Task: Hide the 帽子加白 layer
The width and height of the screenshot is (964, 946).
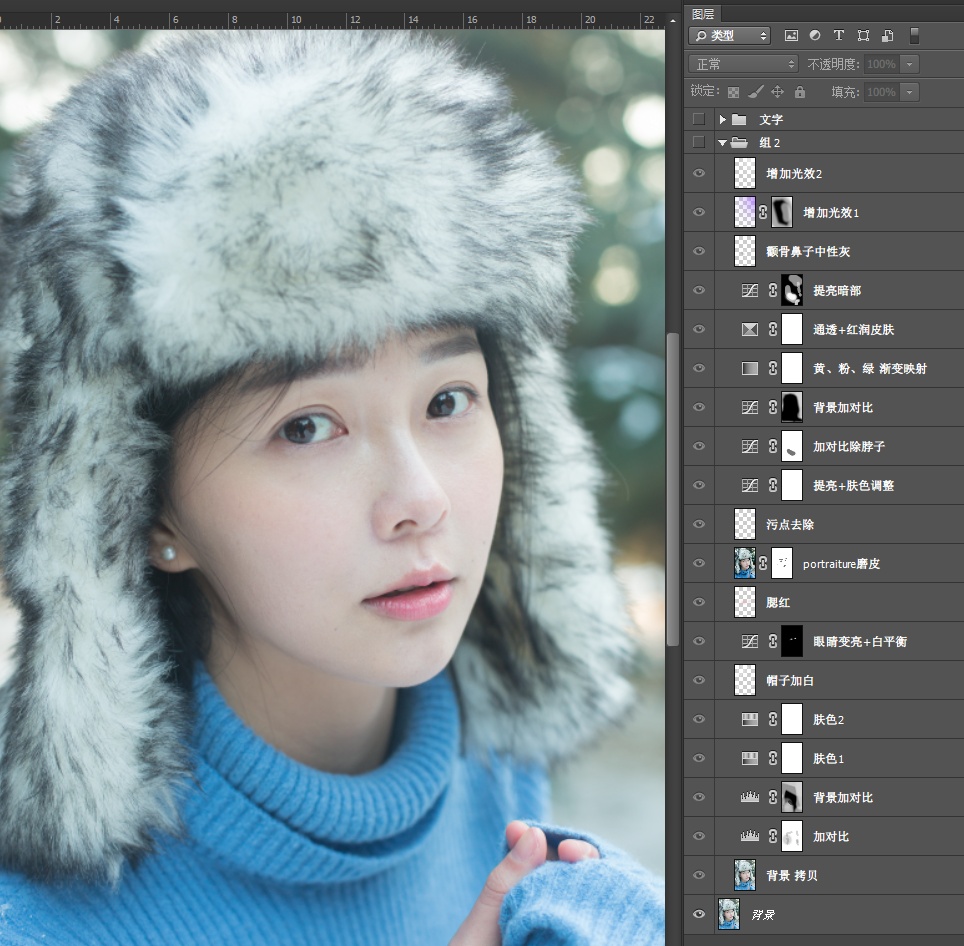Action: 698,680
